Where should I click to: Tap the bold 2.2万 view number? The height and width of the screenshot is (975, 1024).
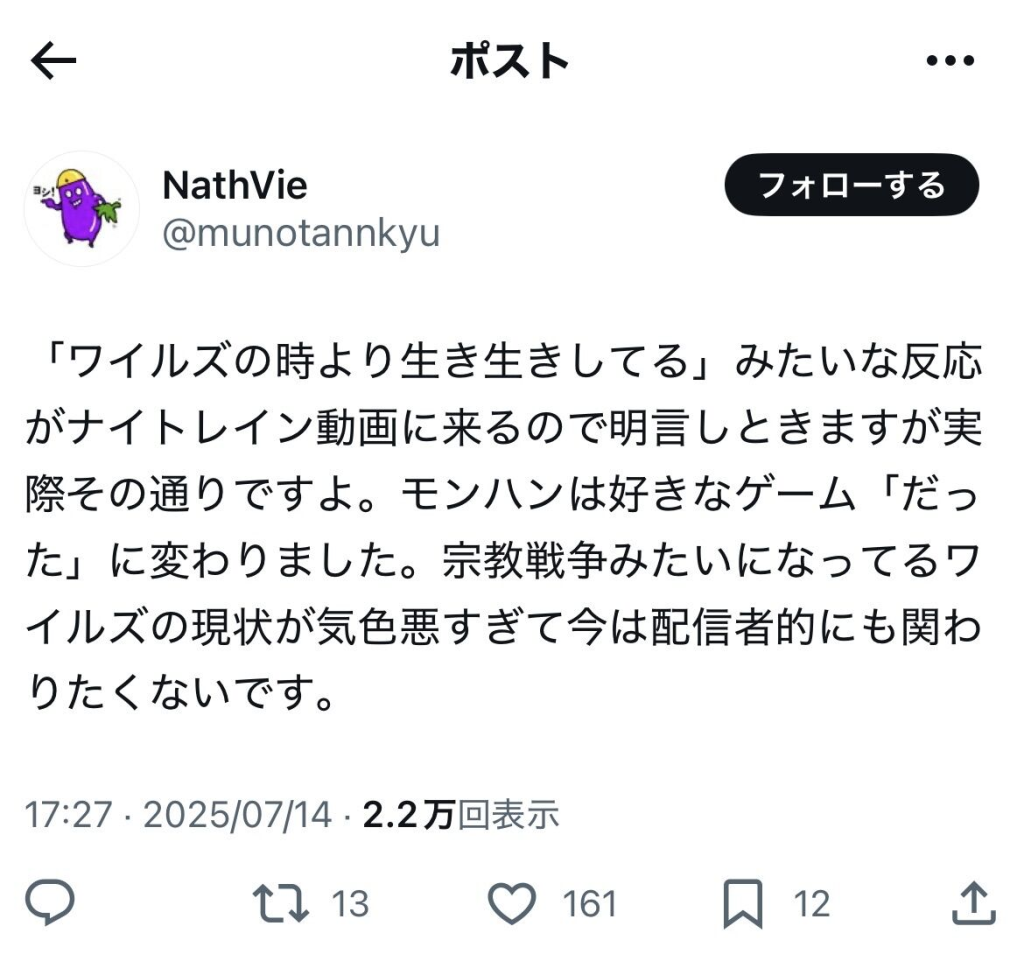(408, 816)
